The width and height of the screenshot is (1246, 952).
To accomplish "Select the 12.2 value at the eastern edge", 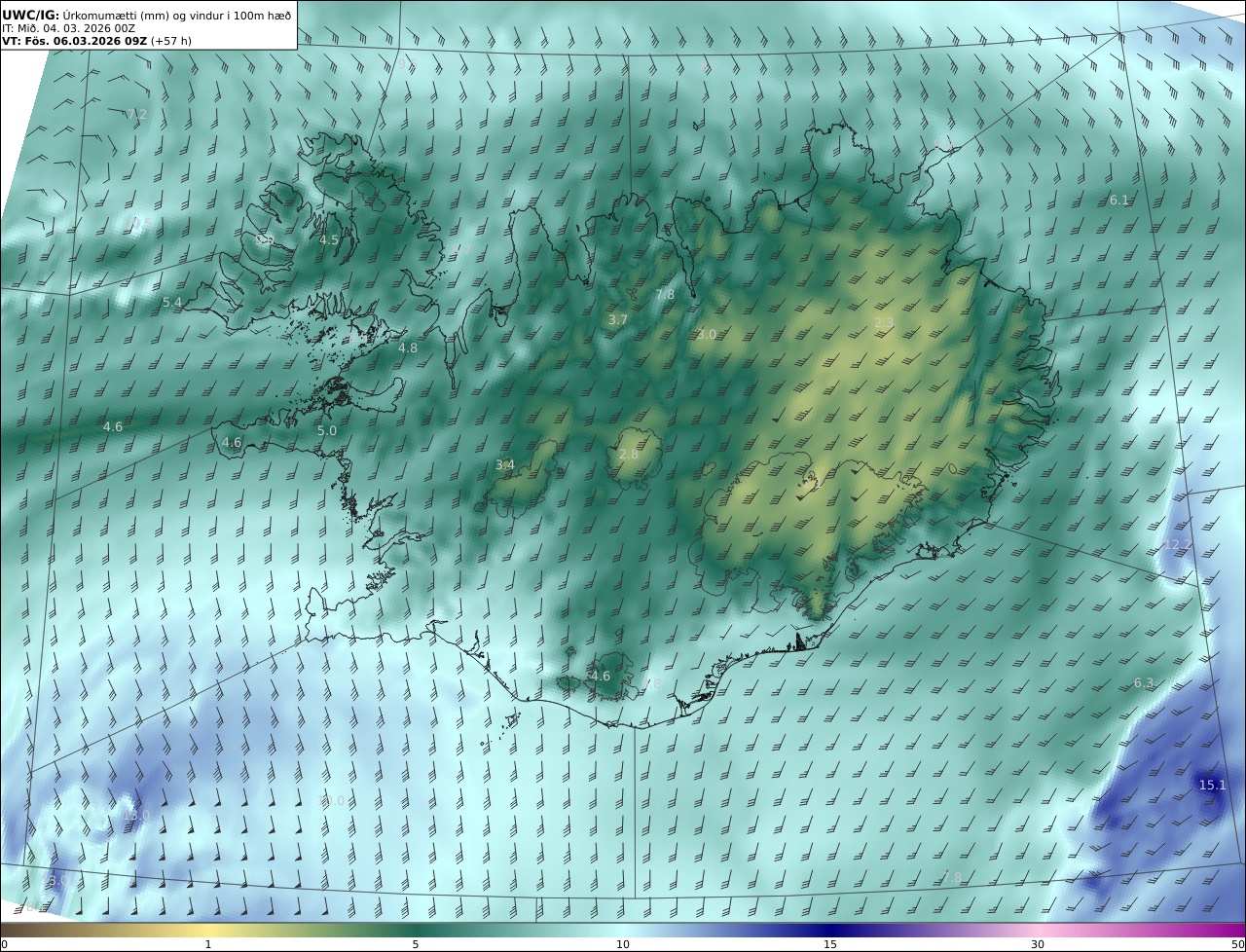I will click(x=1177, y=545).
